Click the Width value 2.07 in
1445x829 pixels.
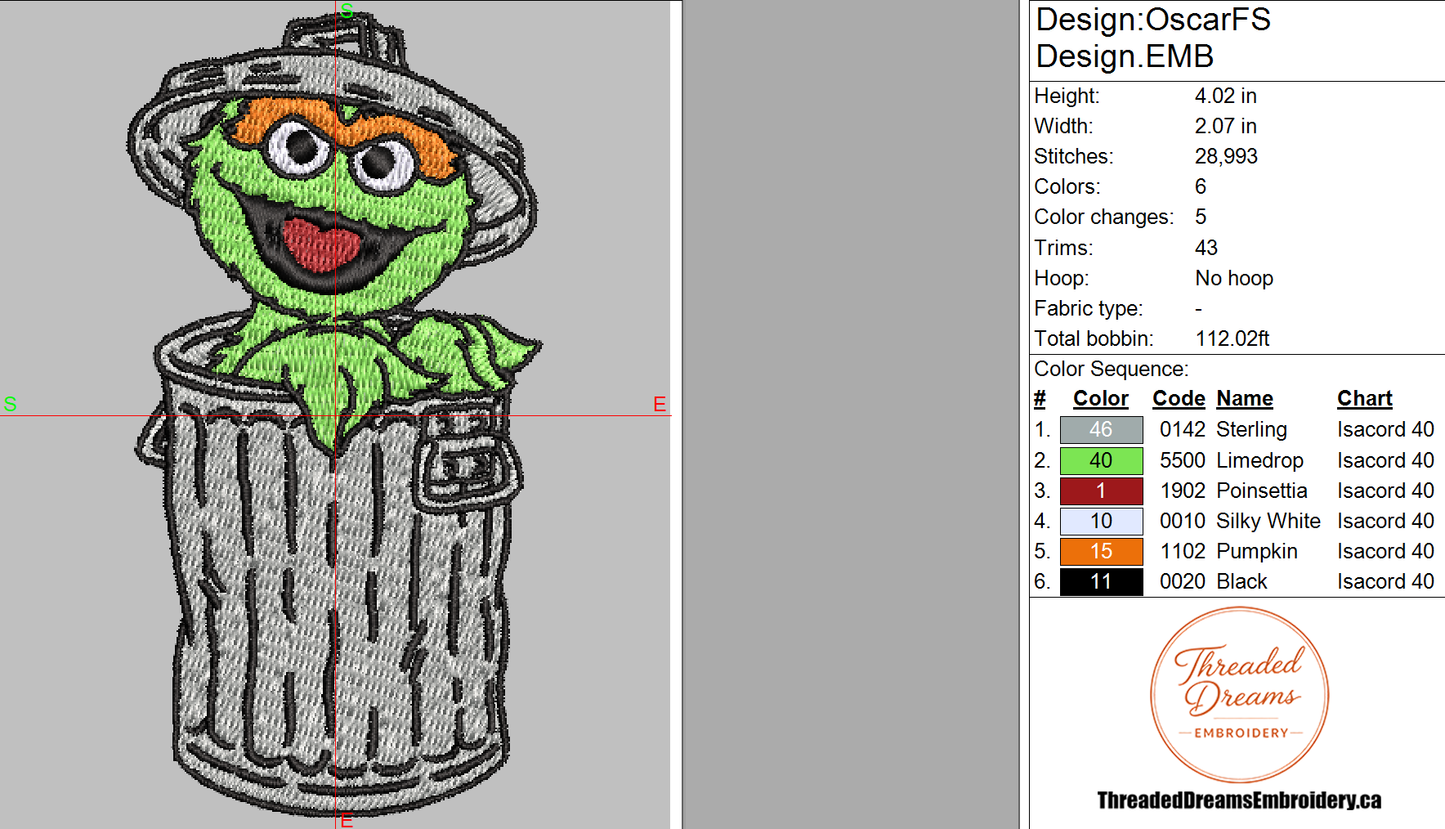coord(1226,126)
